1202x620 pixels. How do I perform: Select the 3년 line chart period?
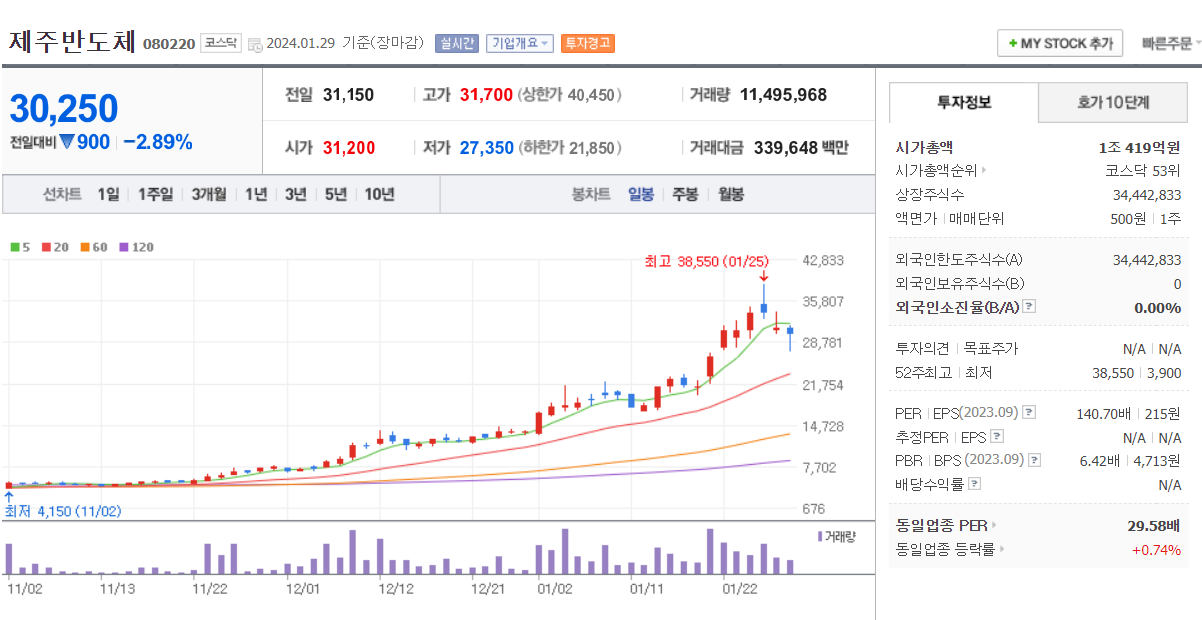pyautogui.click(x=295, y=194)
